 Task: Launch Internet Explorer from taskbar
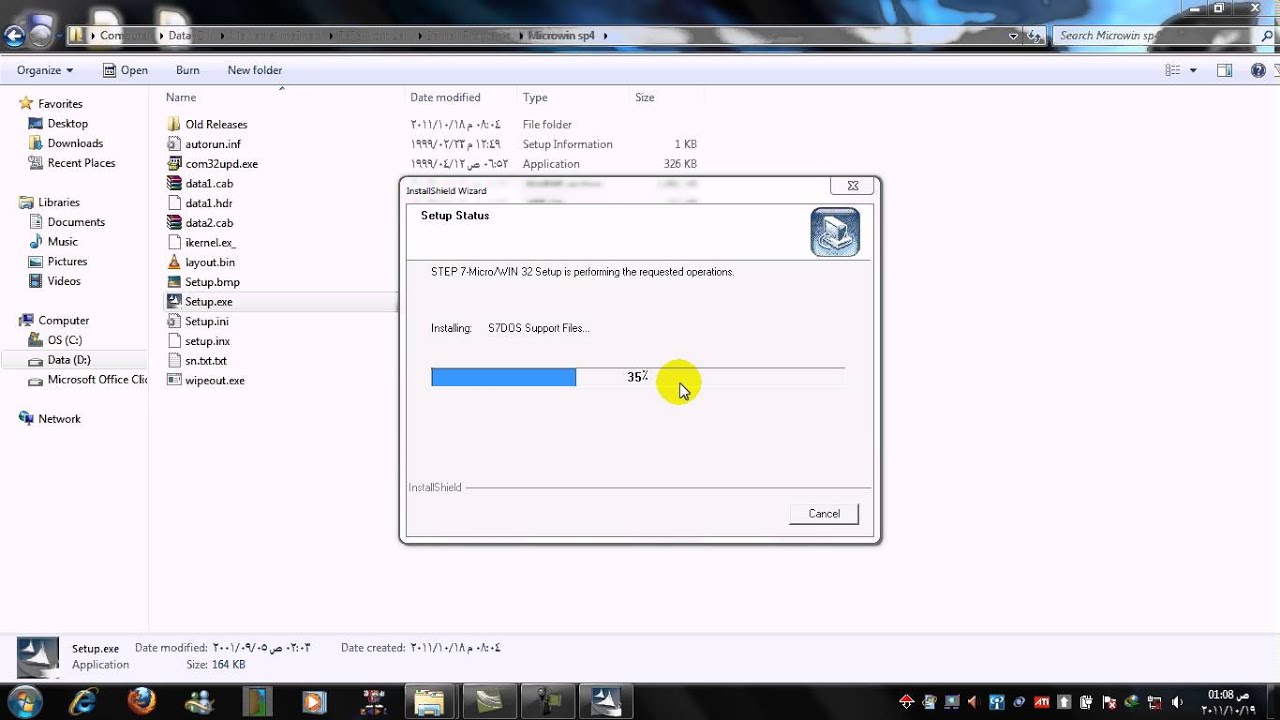point(84,701)
